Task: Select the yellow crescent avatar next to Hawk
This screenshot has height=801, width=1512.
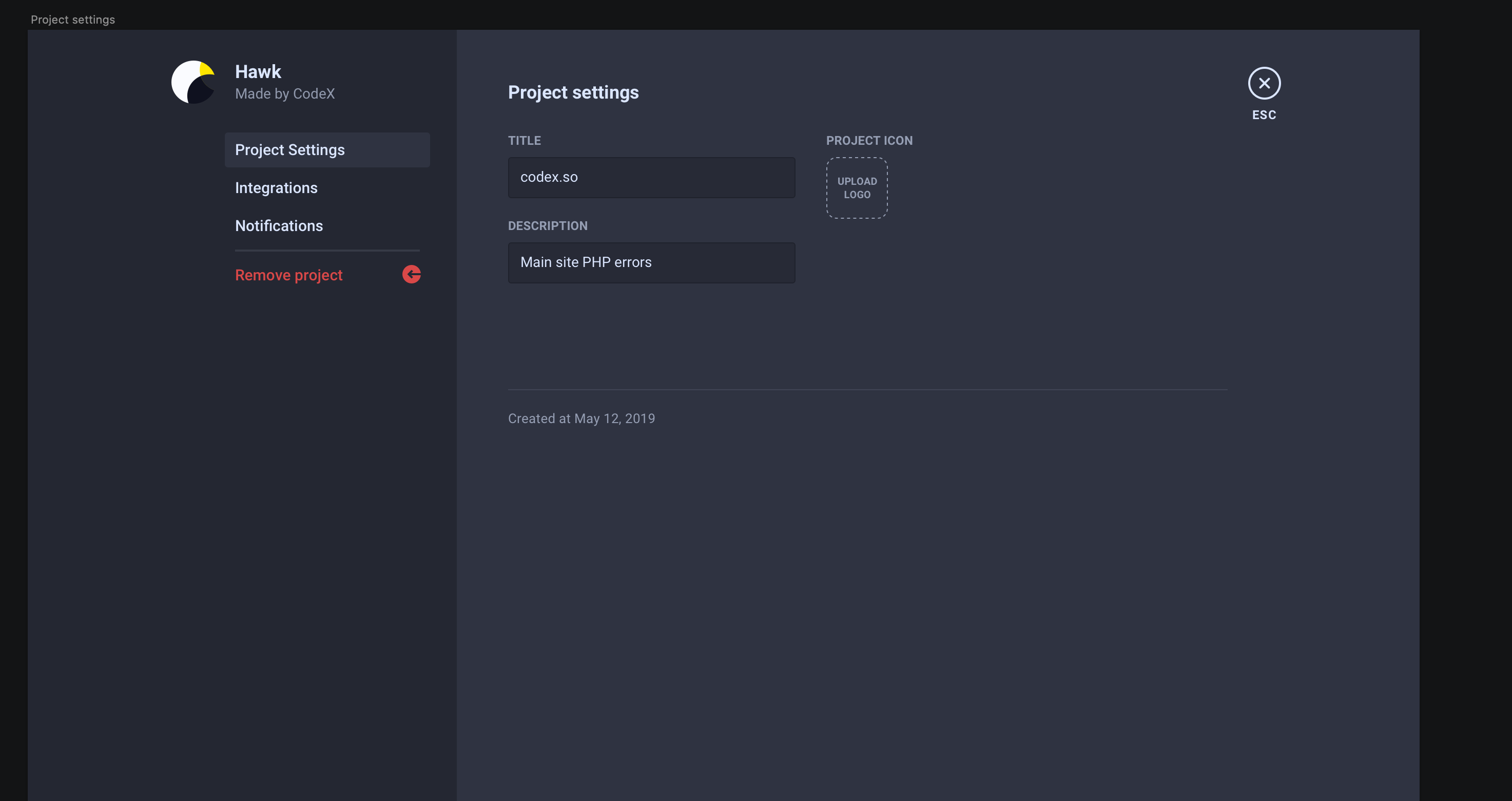Action: tap(193, 82)
